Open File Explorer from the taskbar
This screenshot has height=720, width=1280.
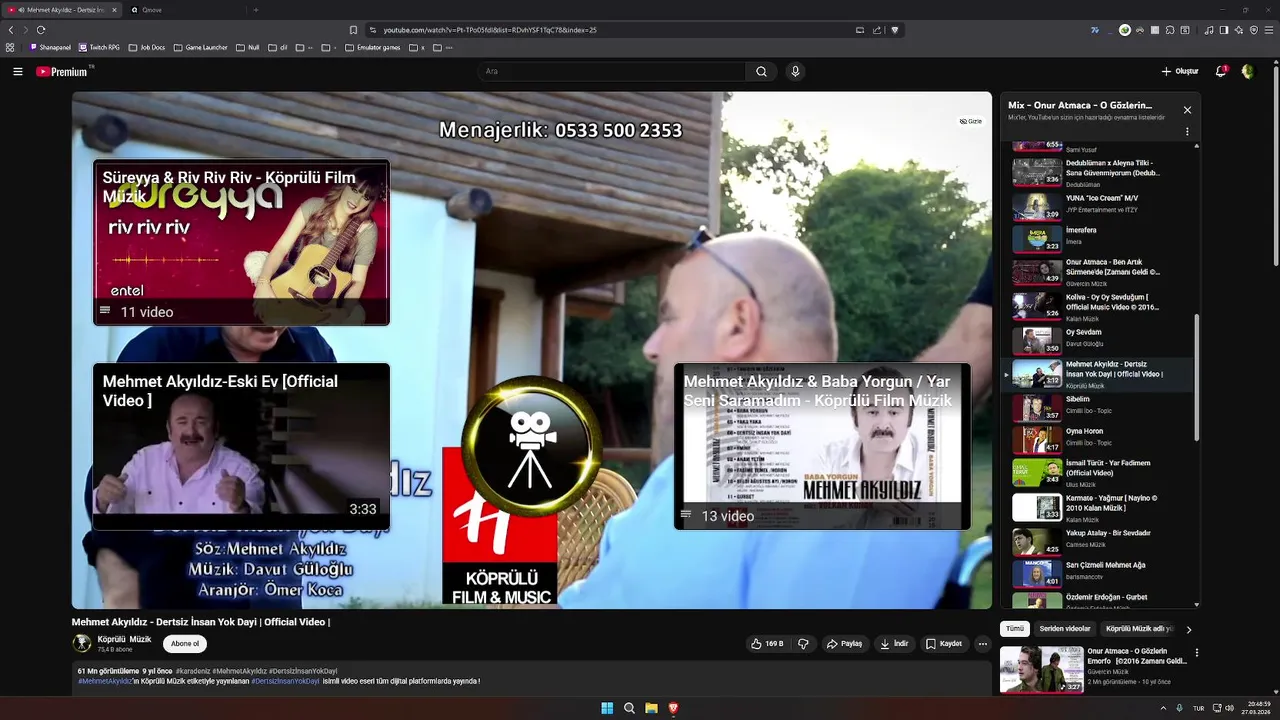pyautogui.click(x=651, y=708)
